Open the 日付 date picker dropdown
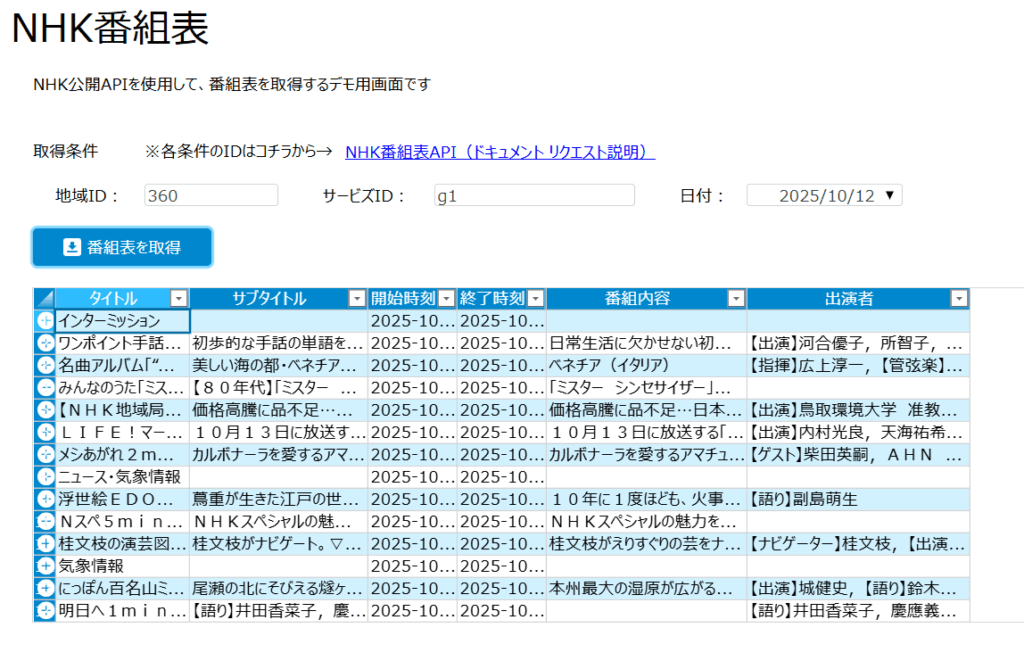Screen dimensions: 1024x661 (889, 196)
